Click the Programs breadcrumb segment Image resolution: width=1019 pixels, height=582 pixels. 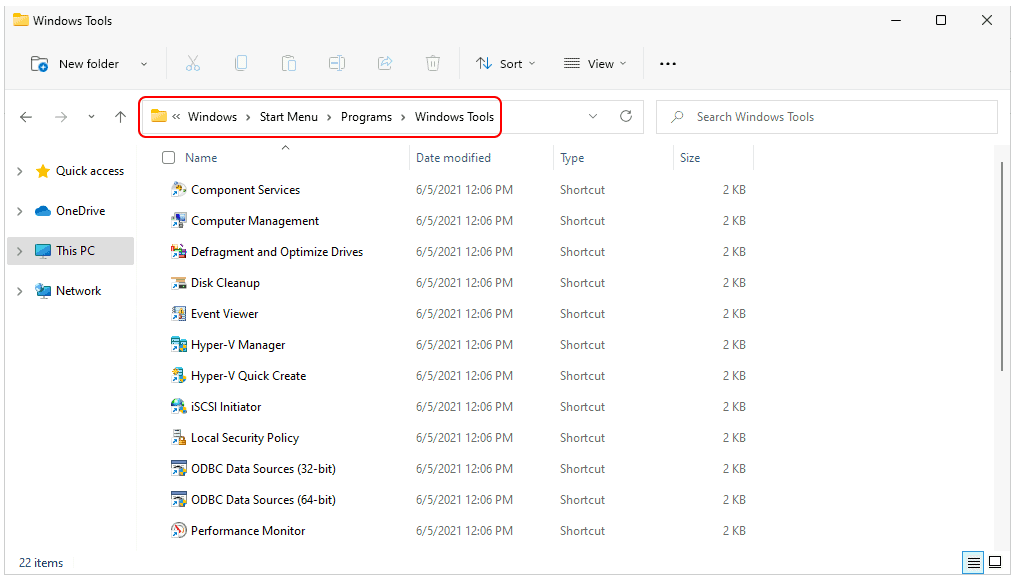click(x=367, y=117)
